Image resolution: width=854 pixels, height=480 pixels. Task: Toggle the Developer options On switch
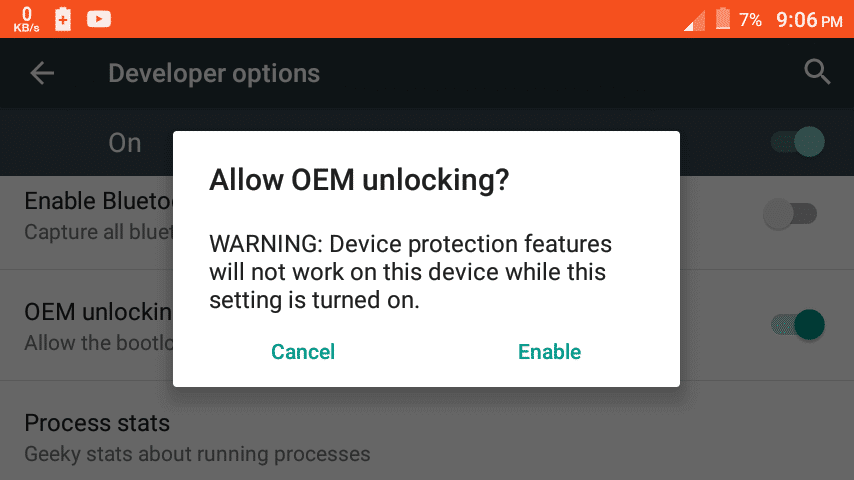[x=797, y=142]
